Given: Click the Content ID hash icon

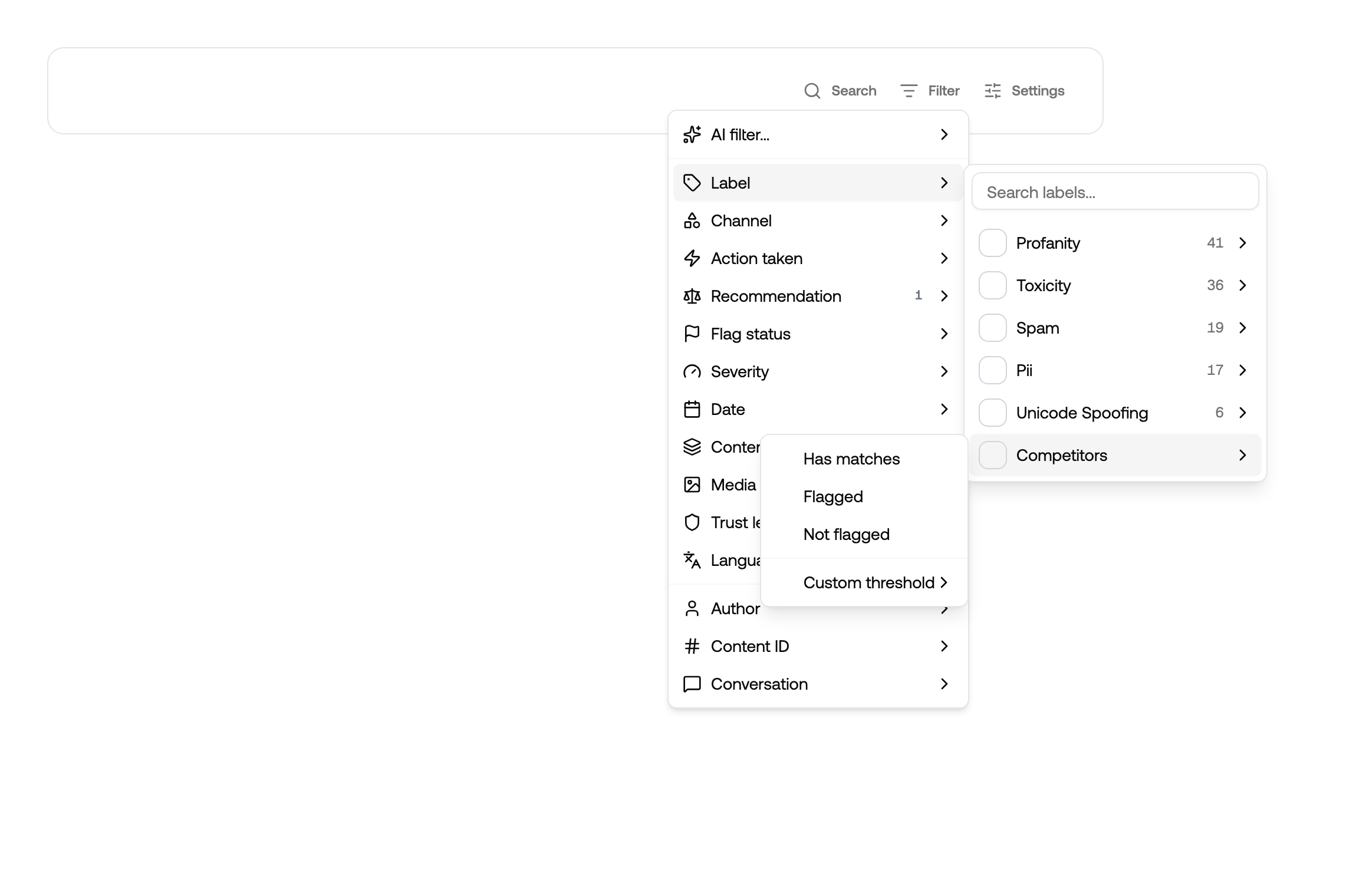Looking at the screenshot, I should pos(692,646).
